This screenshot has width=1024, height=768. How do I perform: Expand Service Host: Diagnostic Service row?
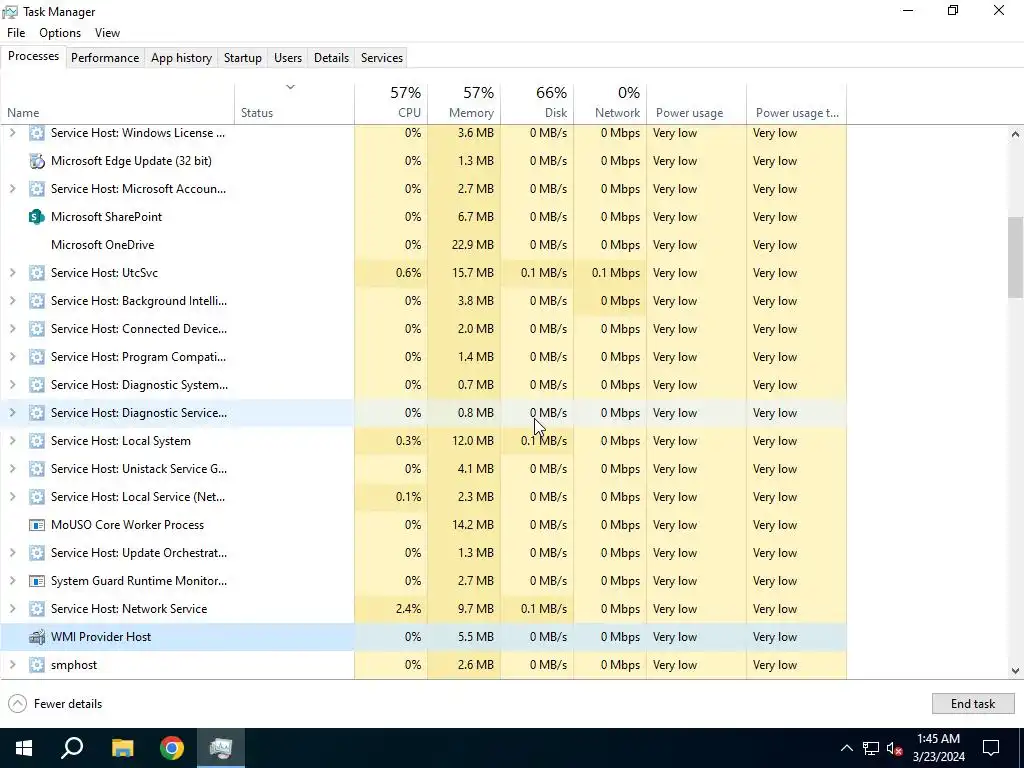pos(12,413)
